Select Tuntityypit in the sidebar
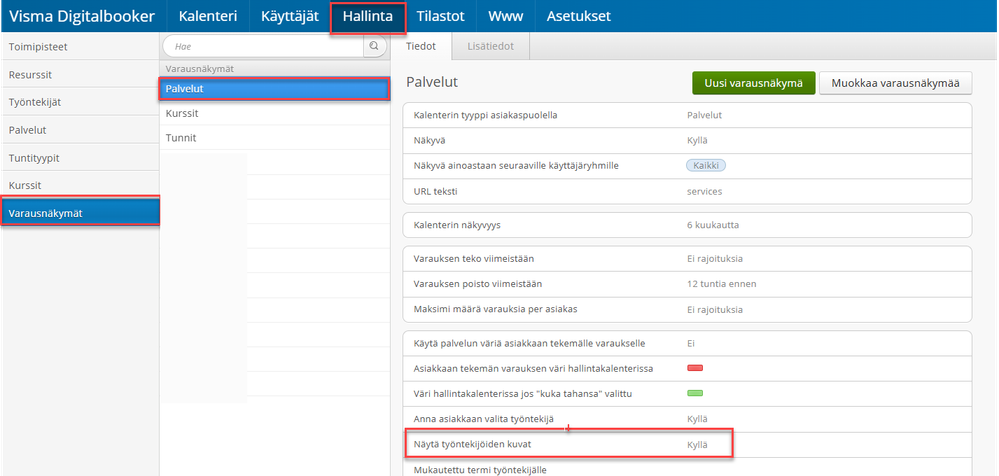The height and width of the screenshot is (476, 999). pos(80,157)
